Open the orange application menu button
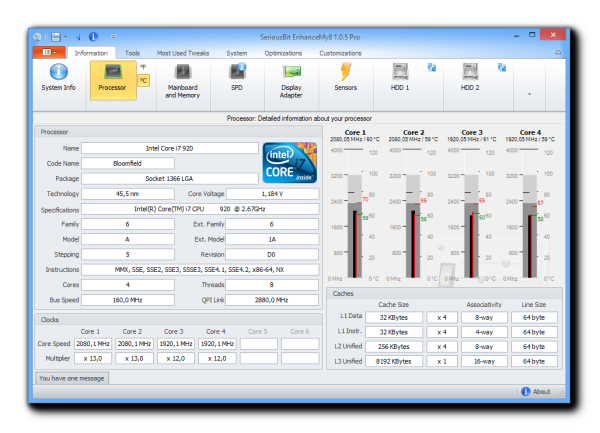Viewport: 600px width, 433px height. (49, 52)
